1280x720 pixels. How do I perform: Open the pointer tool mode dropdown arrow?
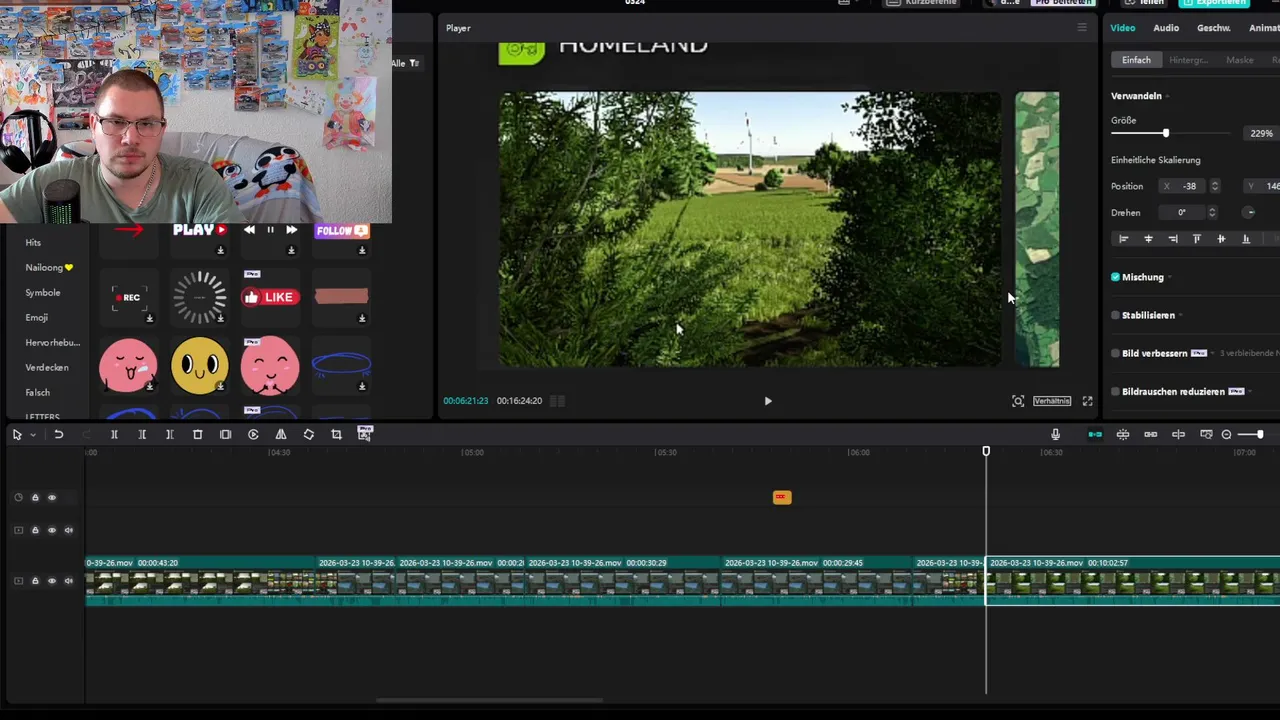(x=33, y=435)
